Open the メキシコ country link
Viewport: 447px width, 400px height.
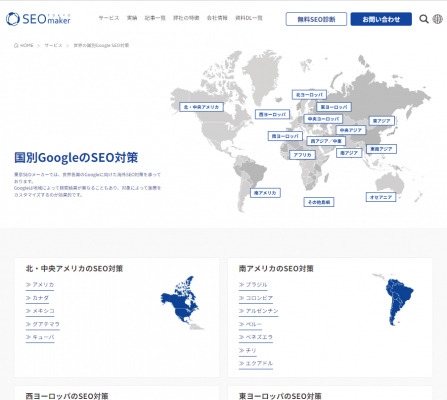[x=40, y=311]
